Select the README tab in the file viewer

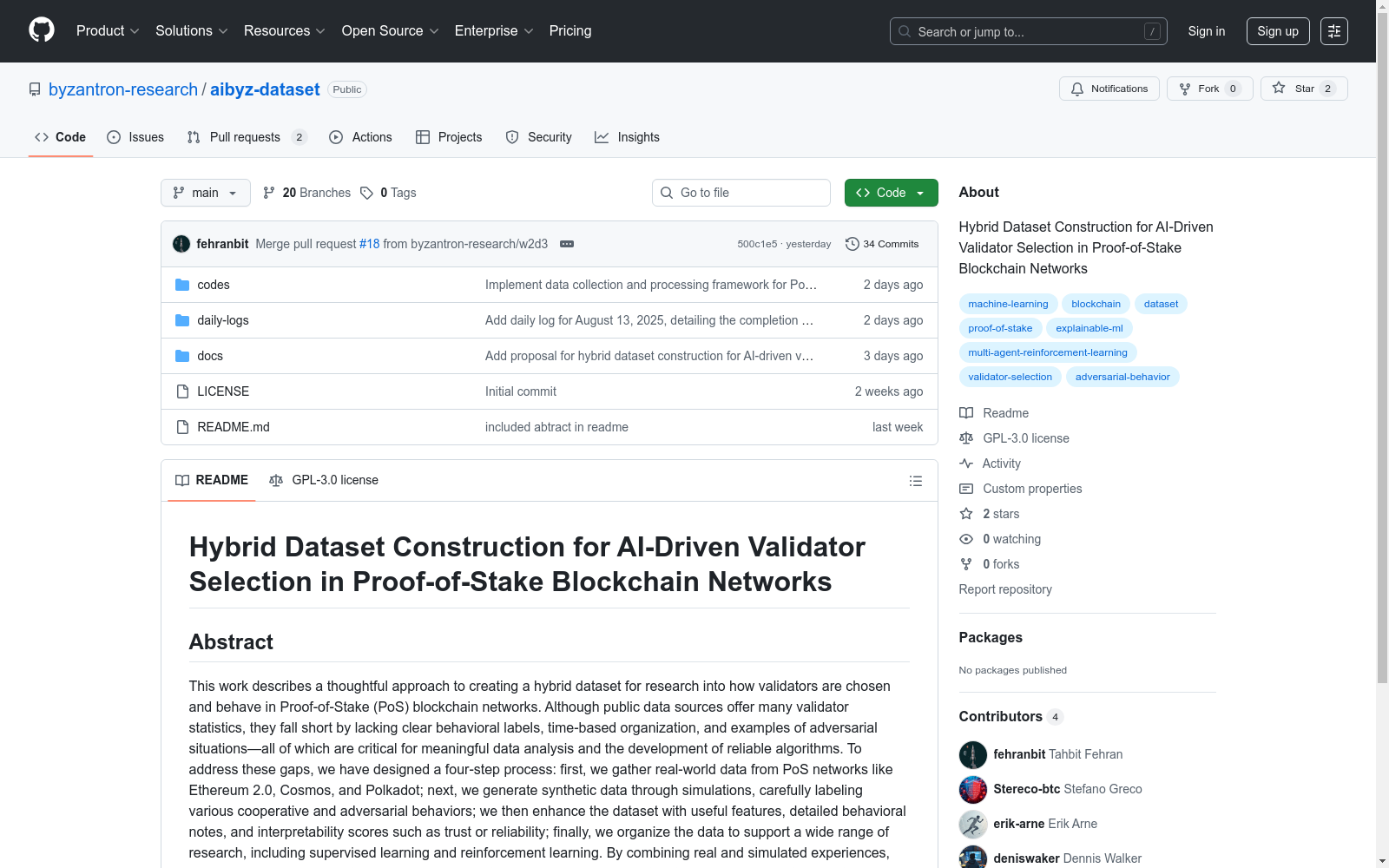pos(212,480)
